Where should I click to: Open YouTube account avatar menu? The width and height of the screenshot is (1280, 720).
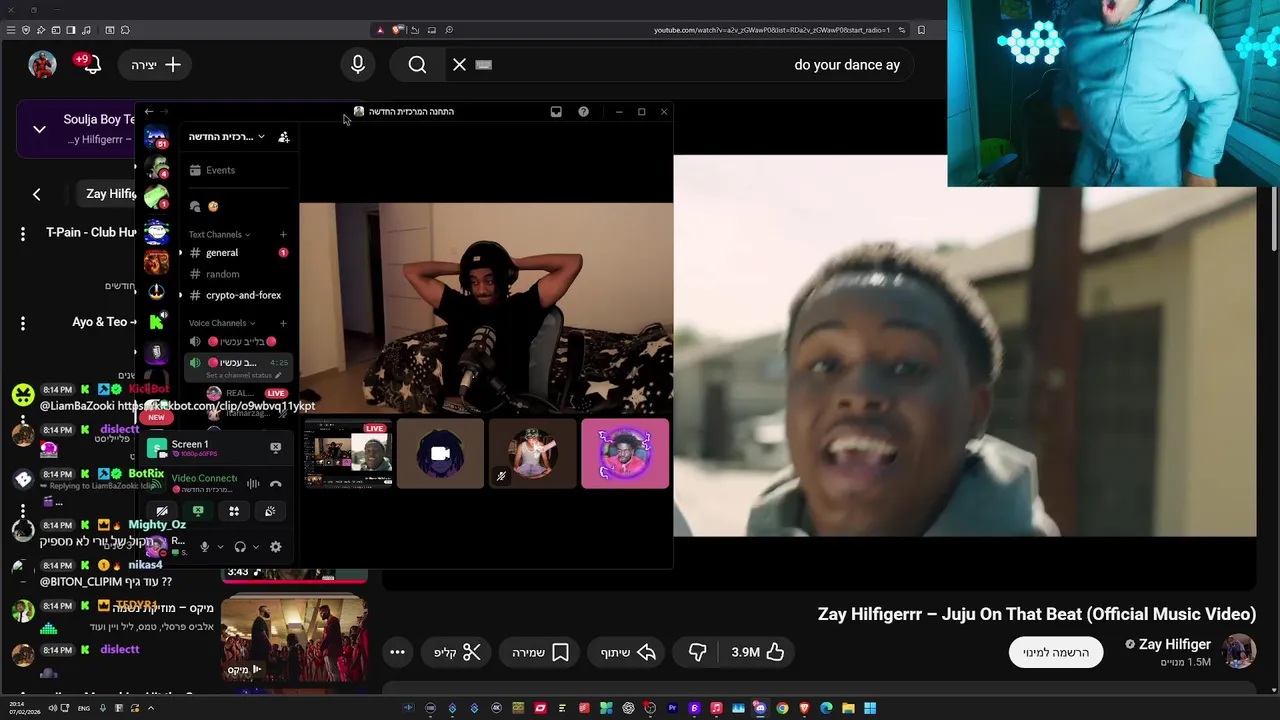click(x=42, y=64)
